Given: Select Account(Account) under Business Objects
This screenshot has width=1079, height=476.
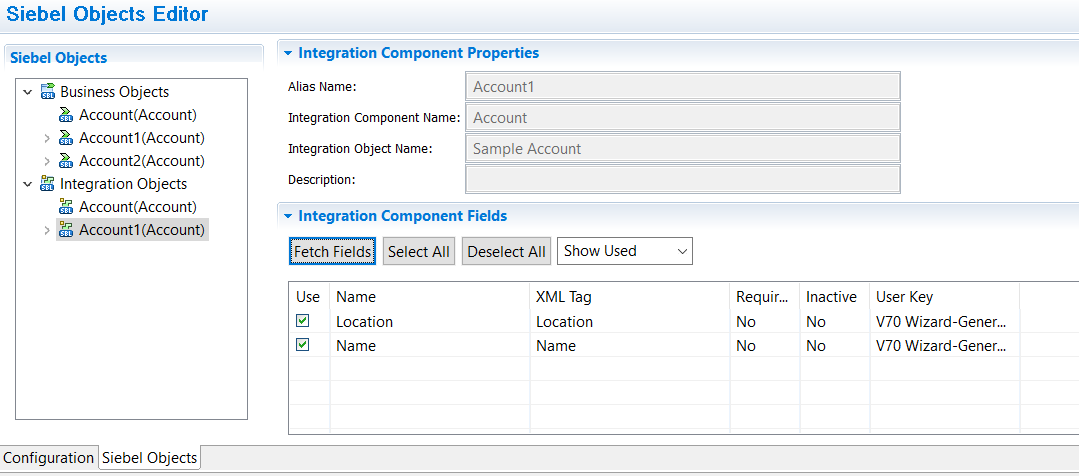Looking at the screenshot, I should pyautogui.click(x=138, y=115).
